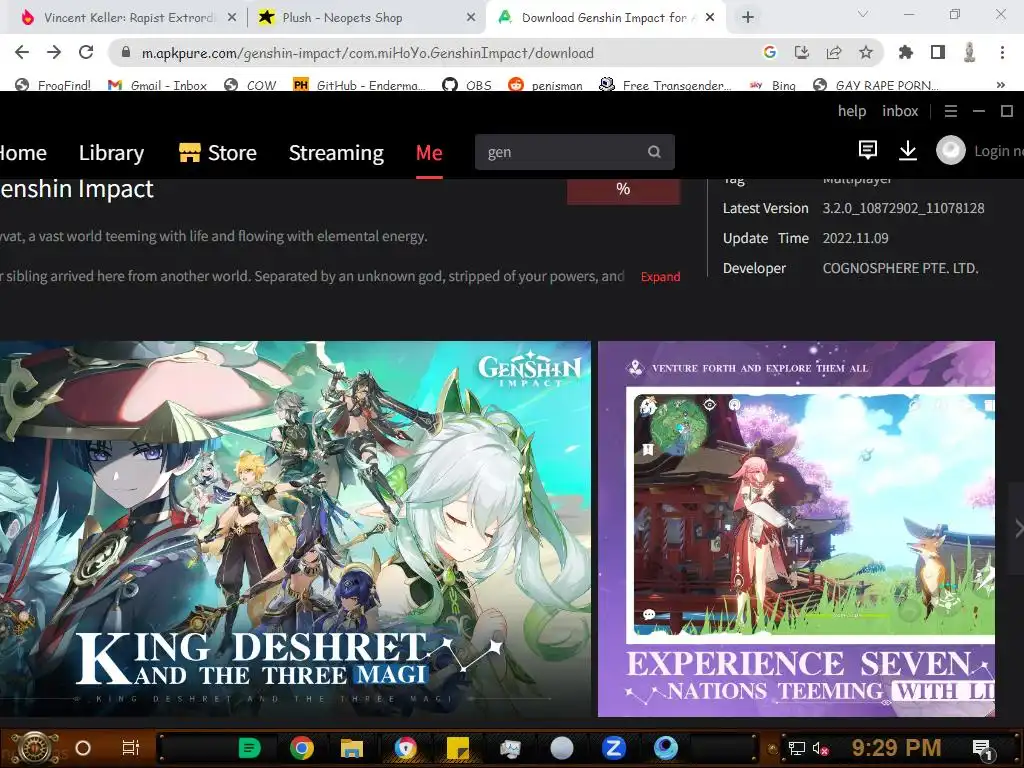Open the Chrome three-dot menu

point(1002,52)
